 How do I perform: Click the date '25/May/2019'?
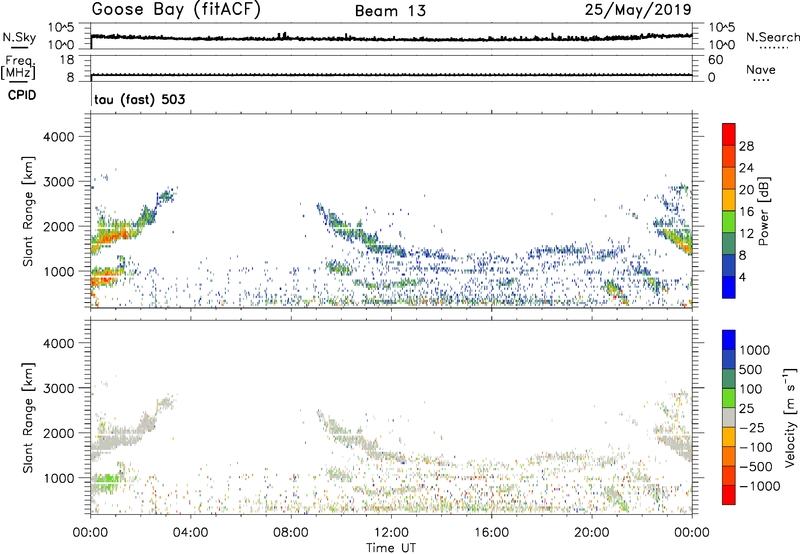tap(638, 10)
